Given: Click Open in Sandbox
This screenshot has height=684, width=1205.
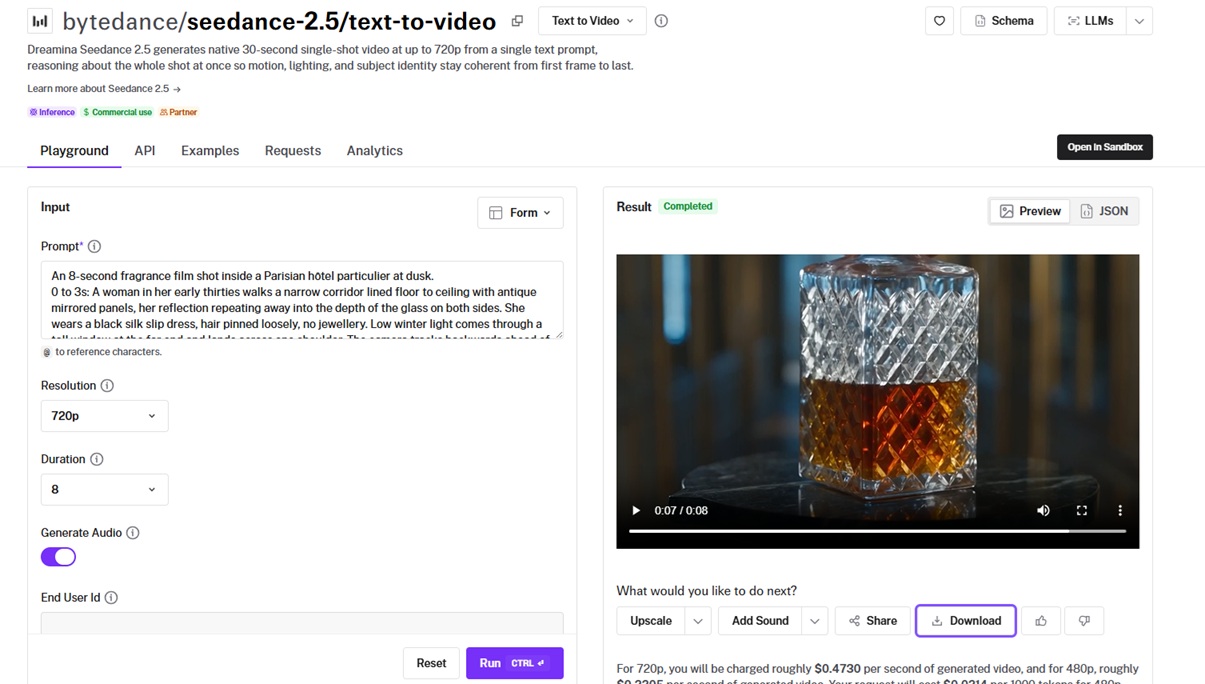Looking at the screenshot, I should [x=1105, y=147].
